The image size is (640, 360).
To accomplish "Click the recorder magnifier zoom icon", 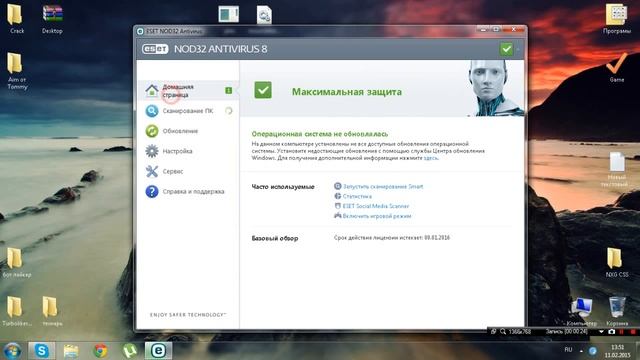I will click(503, 332).
